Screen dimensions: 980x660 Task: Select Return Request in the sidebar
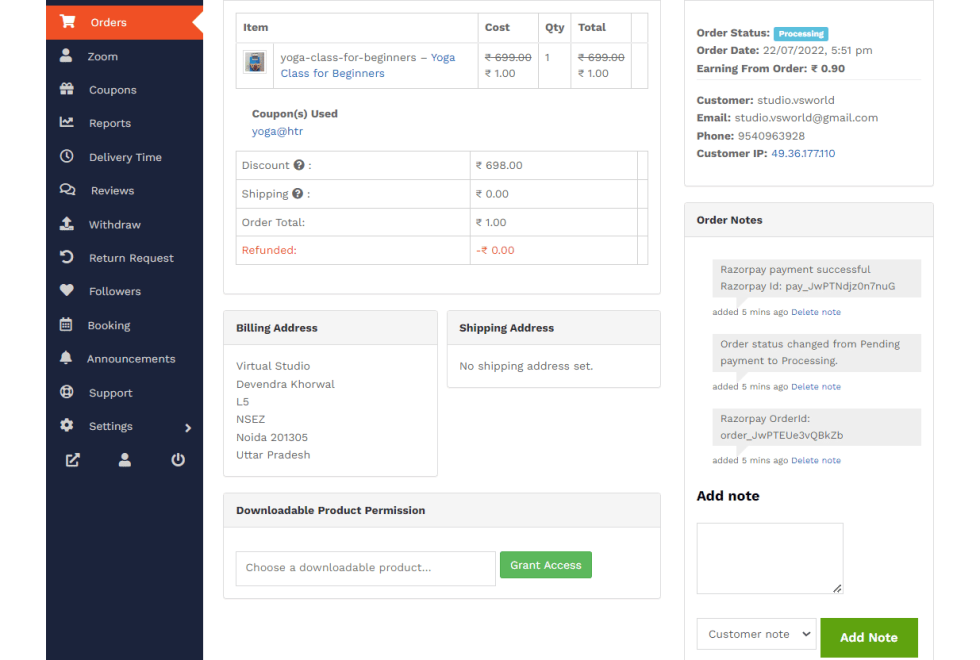pyautogui.click(x=124, y=258)
